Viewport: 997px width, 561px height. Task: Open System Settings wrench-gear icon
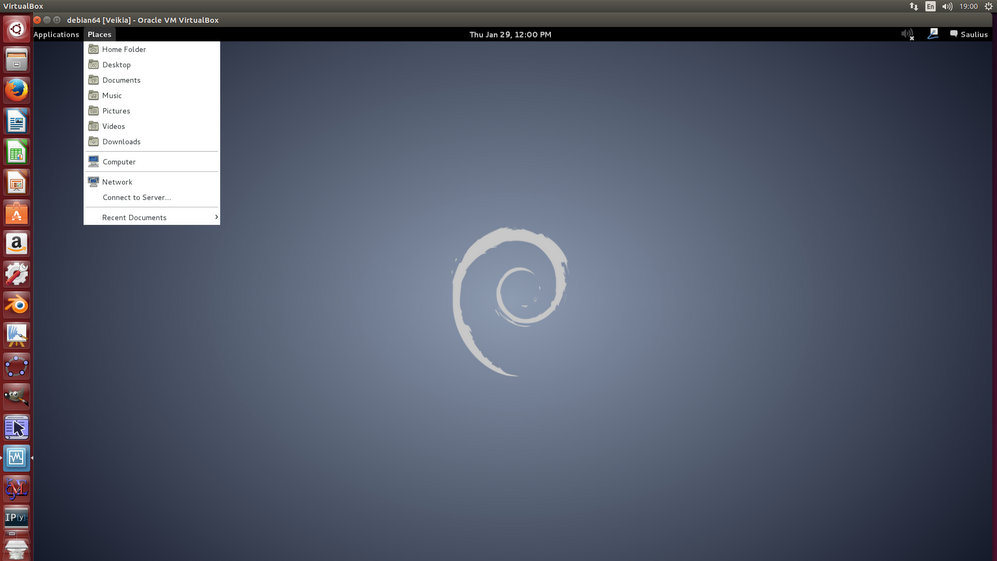(x=16, y=273)
